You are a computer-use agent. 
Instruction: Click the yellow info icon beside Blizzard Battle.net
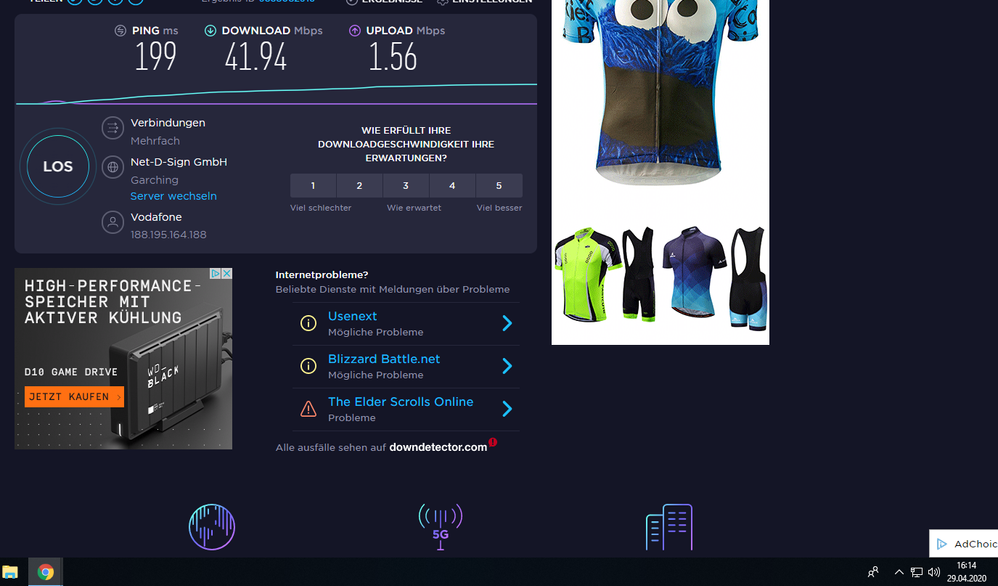pyautogui.click(x=308, y=366)
